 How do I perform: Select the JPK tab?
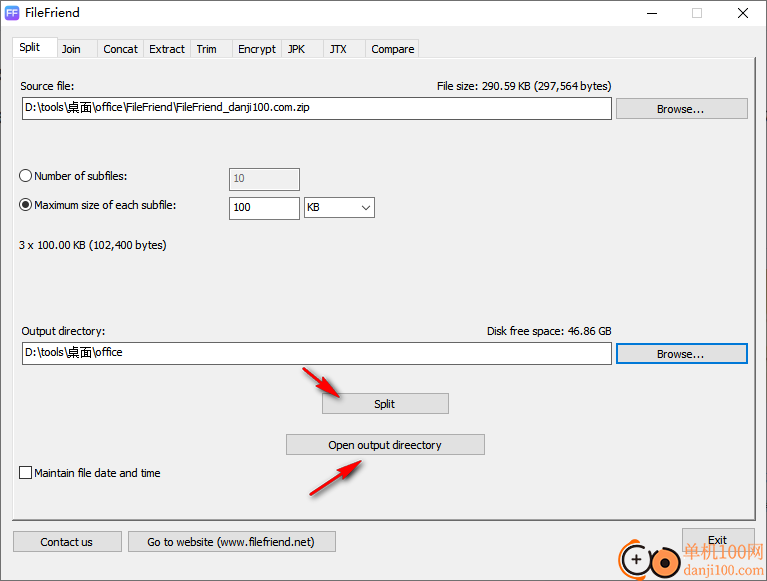302,49
